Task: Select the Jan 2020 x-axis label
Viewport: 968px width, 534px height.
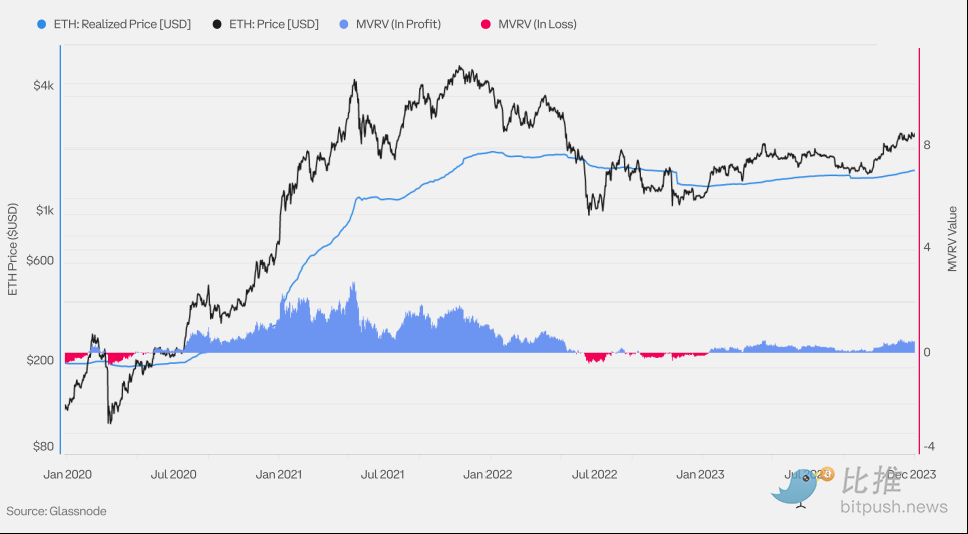Action: 68,474
